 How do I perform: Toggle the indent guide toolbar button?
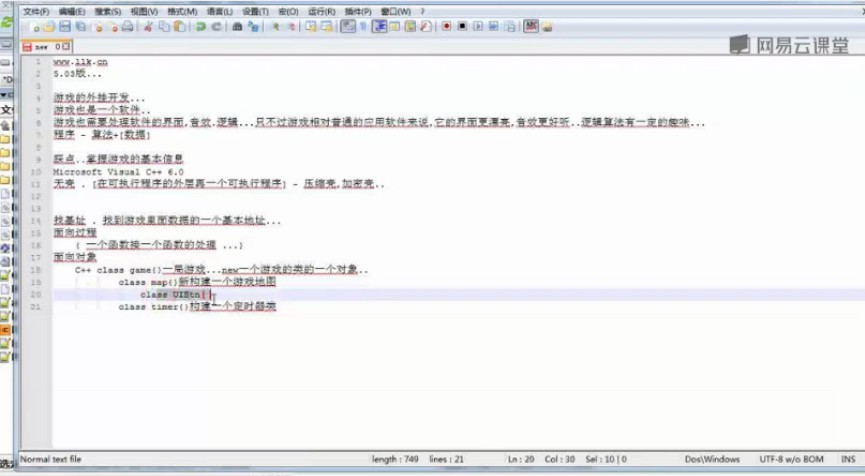pos(379,26)
